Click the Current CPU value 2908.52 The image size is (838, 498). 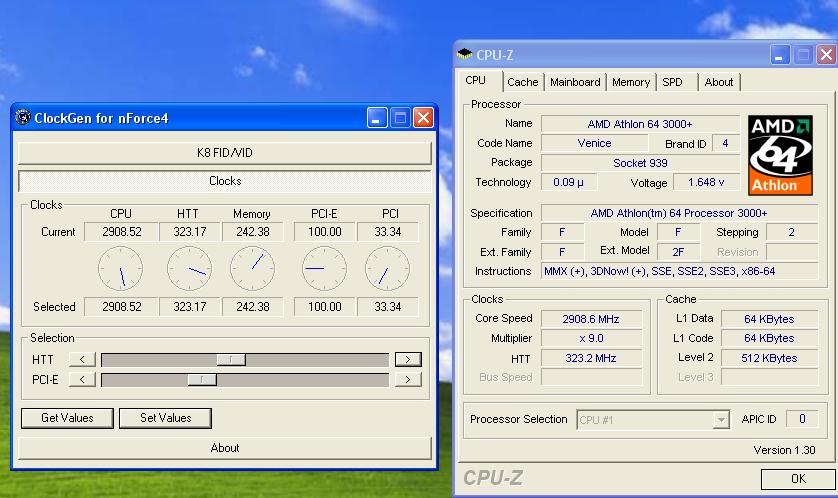(x=121, y=232)
